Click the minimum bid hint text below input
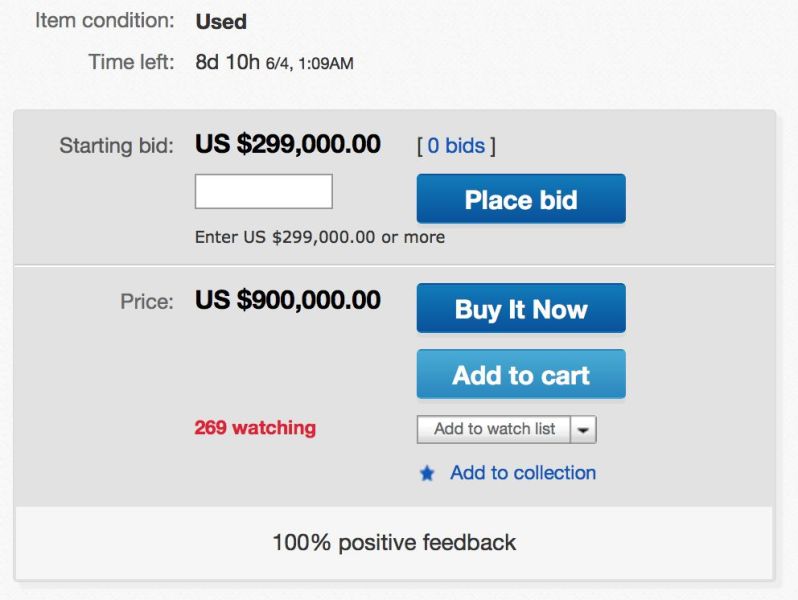The height and width of the screenshot is (600, 798). pyautogui.click(x=320, y=237)
